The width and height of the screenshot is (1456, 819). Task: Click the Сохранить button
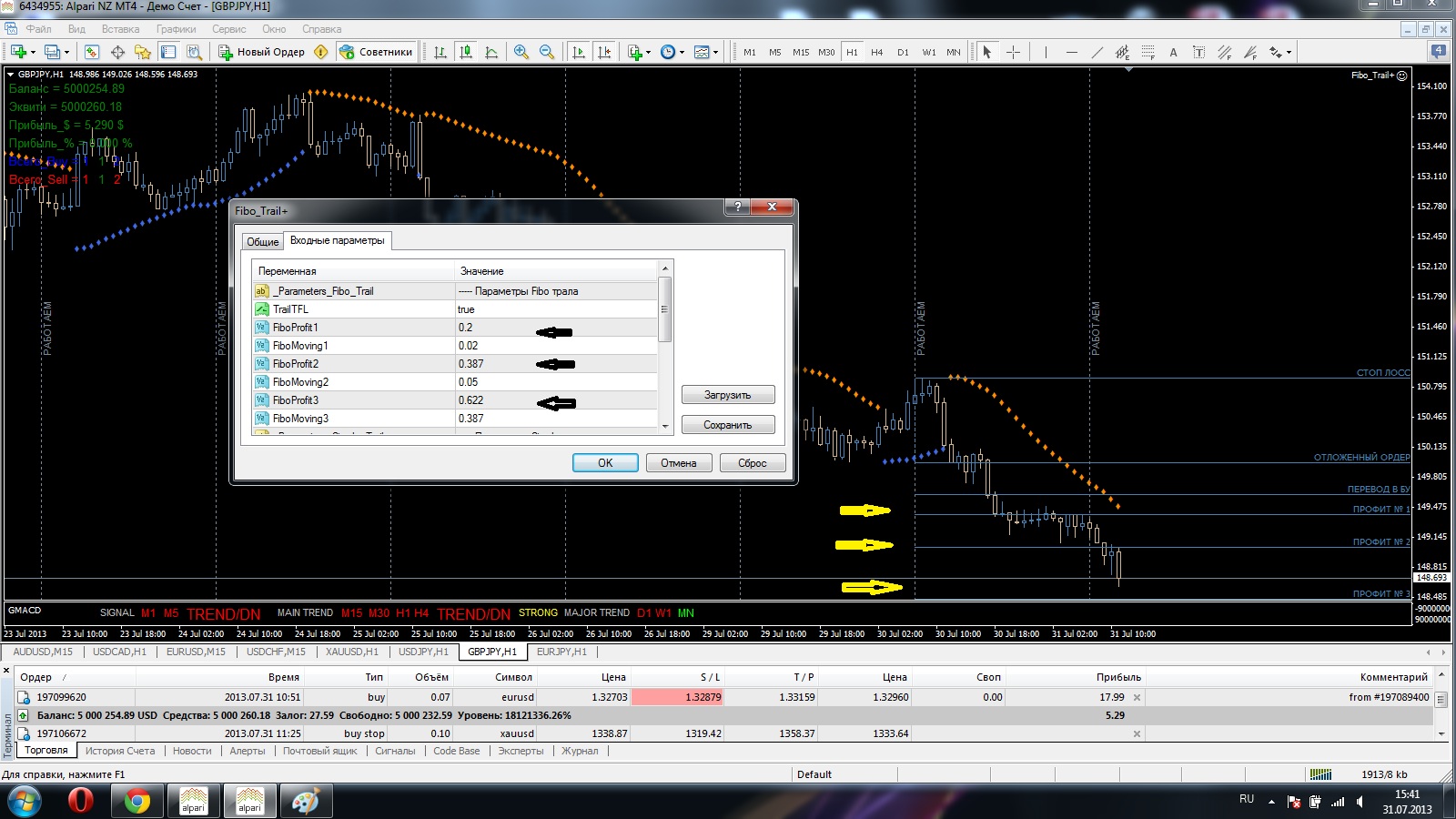coord(728,425)
